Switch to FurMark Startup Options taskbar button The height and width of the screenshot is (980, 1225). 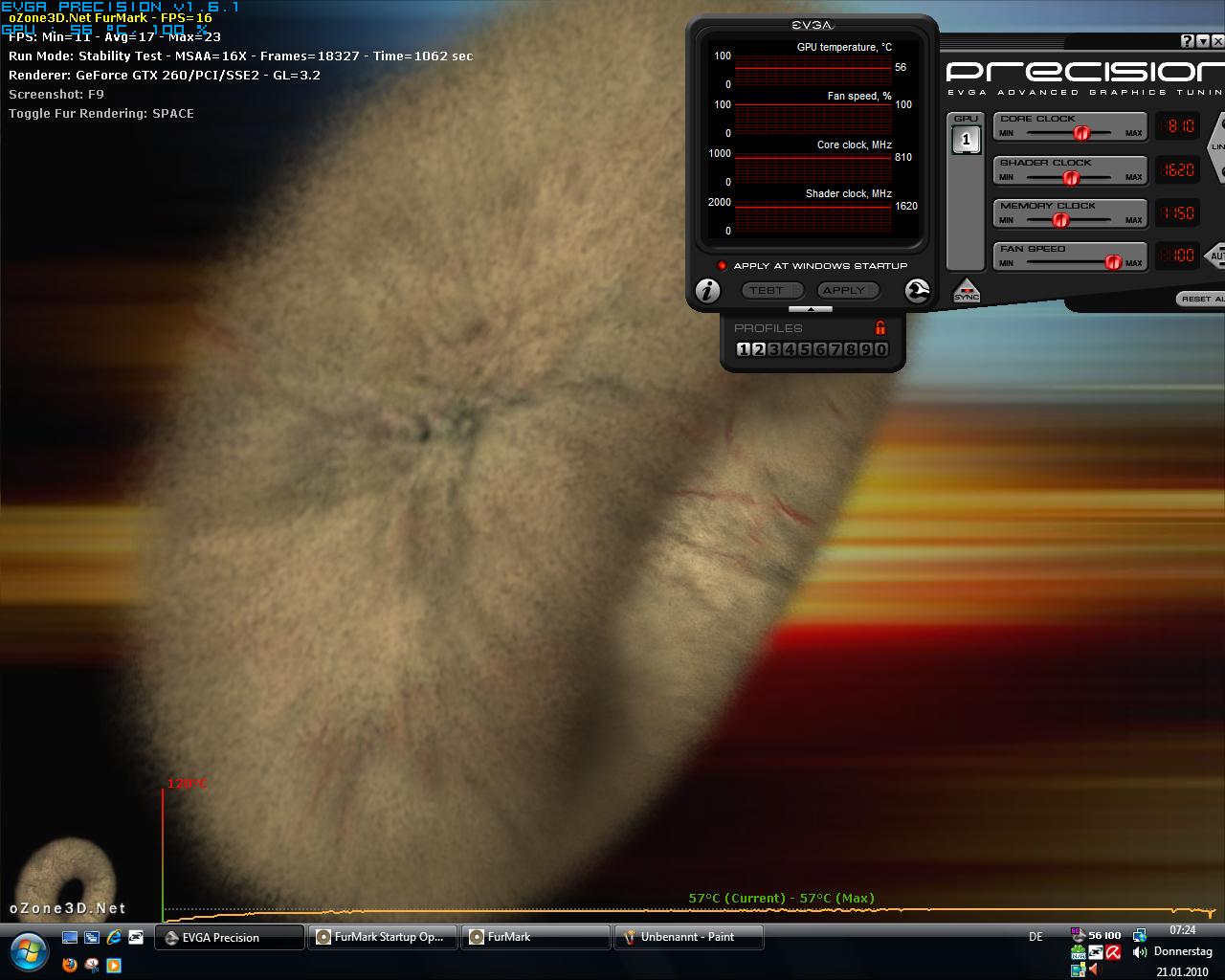(x=383, y=937)
